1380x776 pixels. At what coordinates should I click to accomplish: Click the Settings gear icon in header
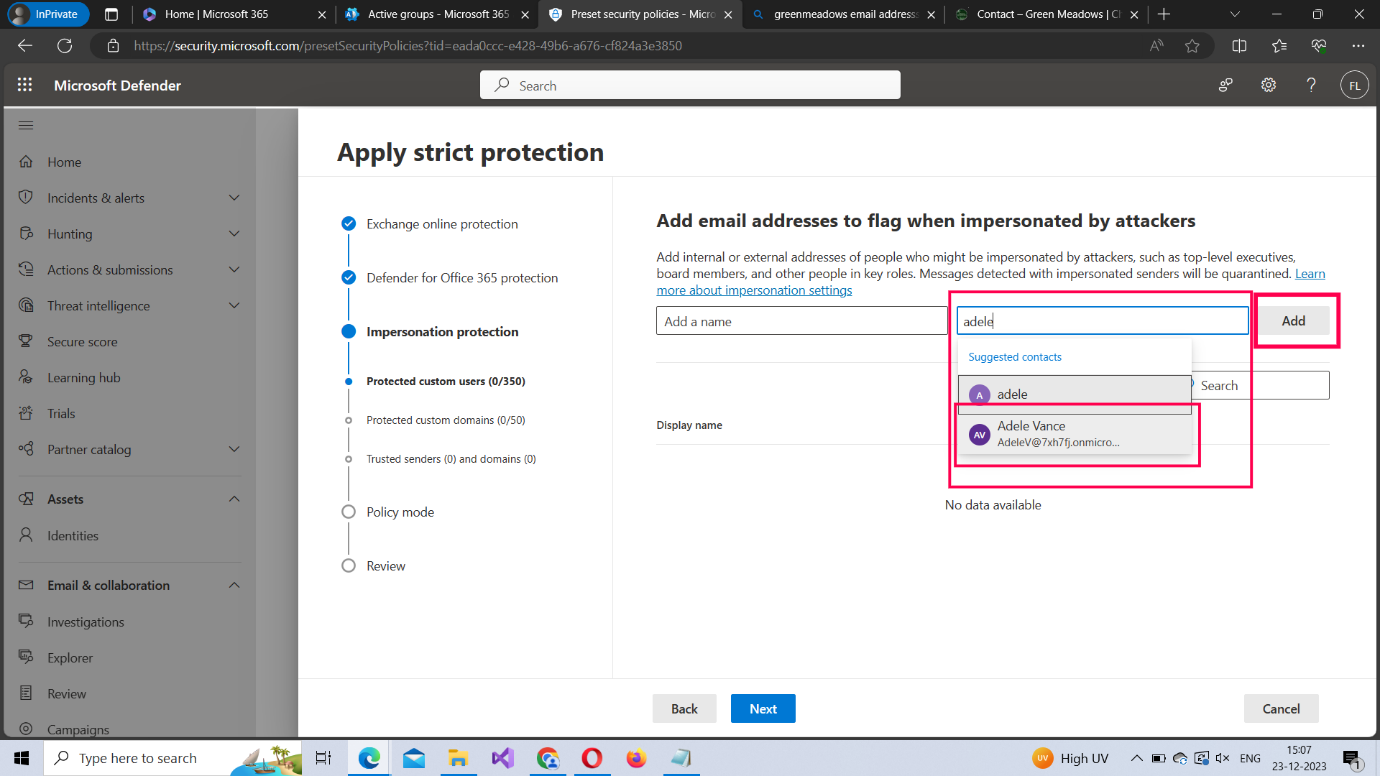pos(1268,85)
